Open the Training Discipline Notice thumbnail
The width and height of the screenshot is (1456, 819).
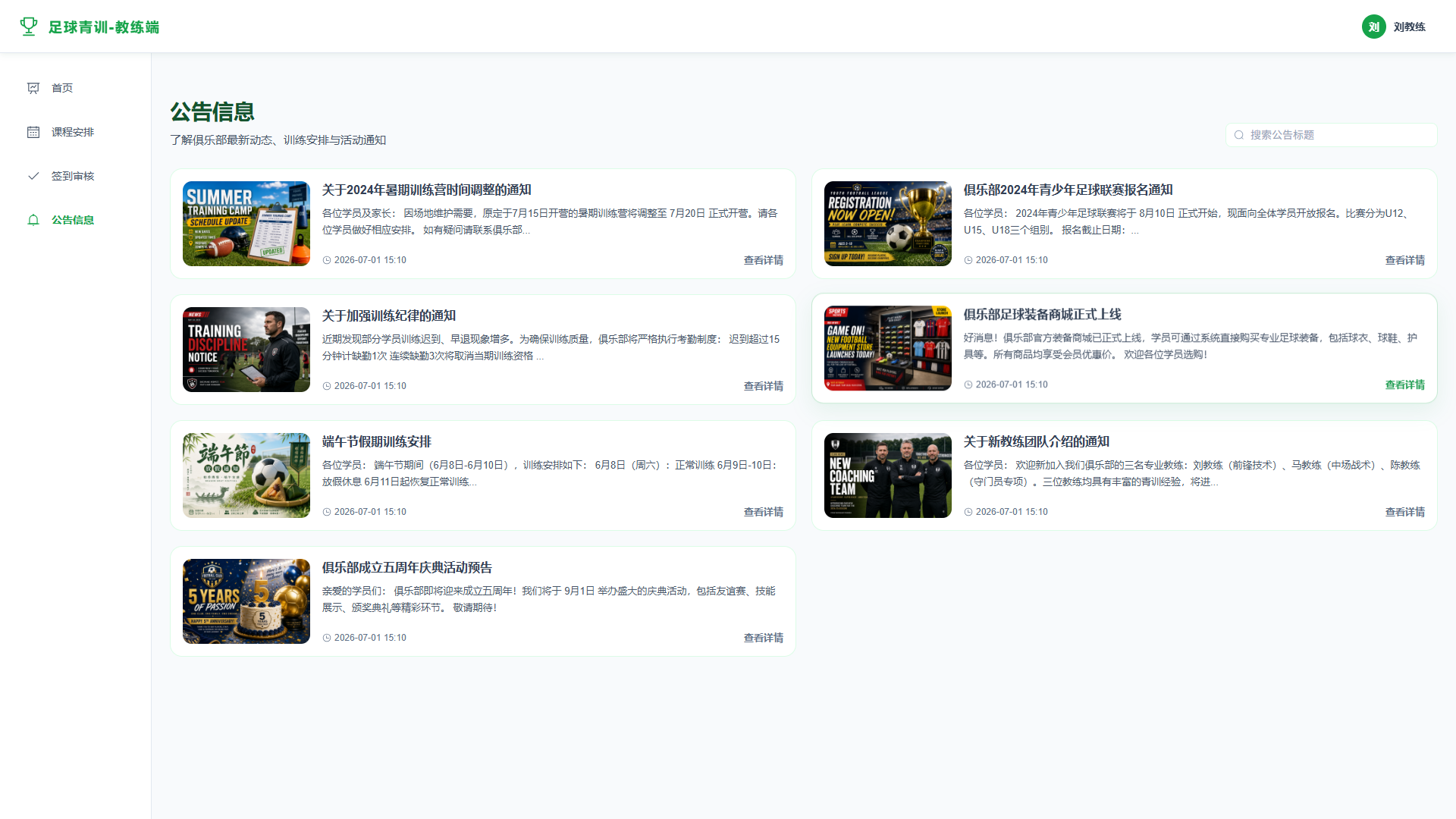246,350
